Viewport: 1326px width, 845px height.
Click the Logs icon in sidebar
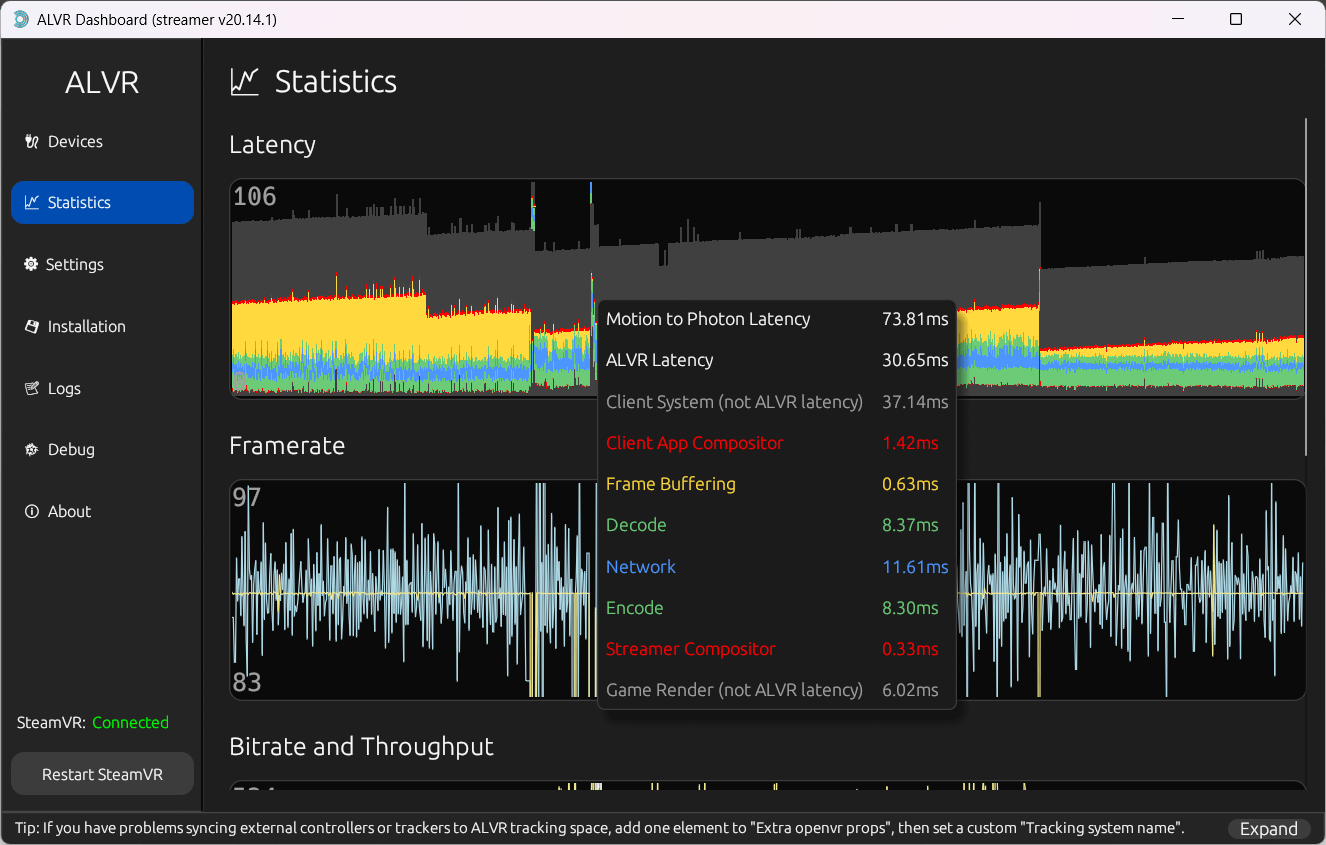(31, 389)
